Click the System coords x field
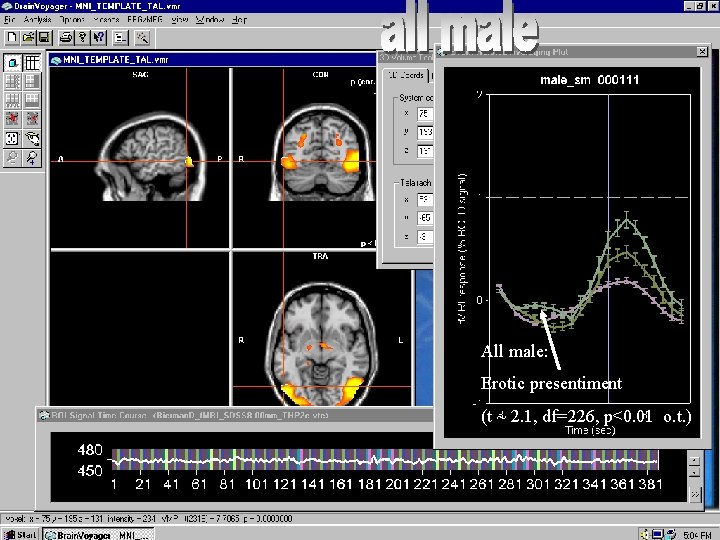Image resolution: width=720 pixels, height=540 pixels. tap(425, 113)
